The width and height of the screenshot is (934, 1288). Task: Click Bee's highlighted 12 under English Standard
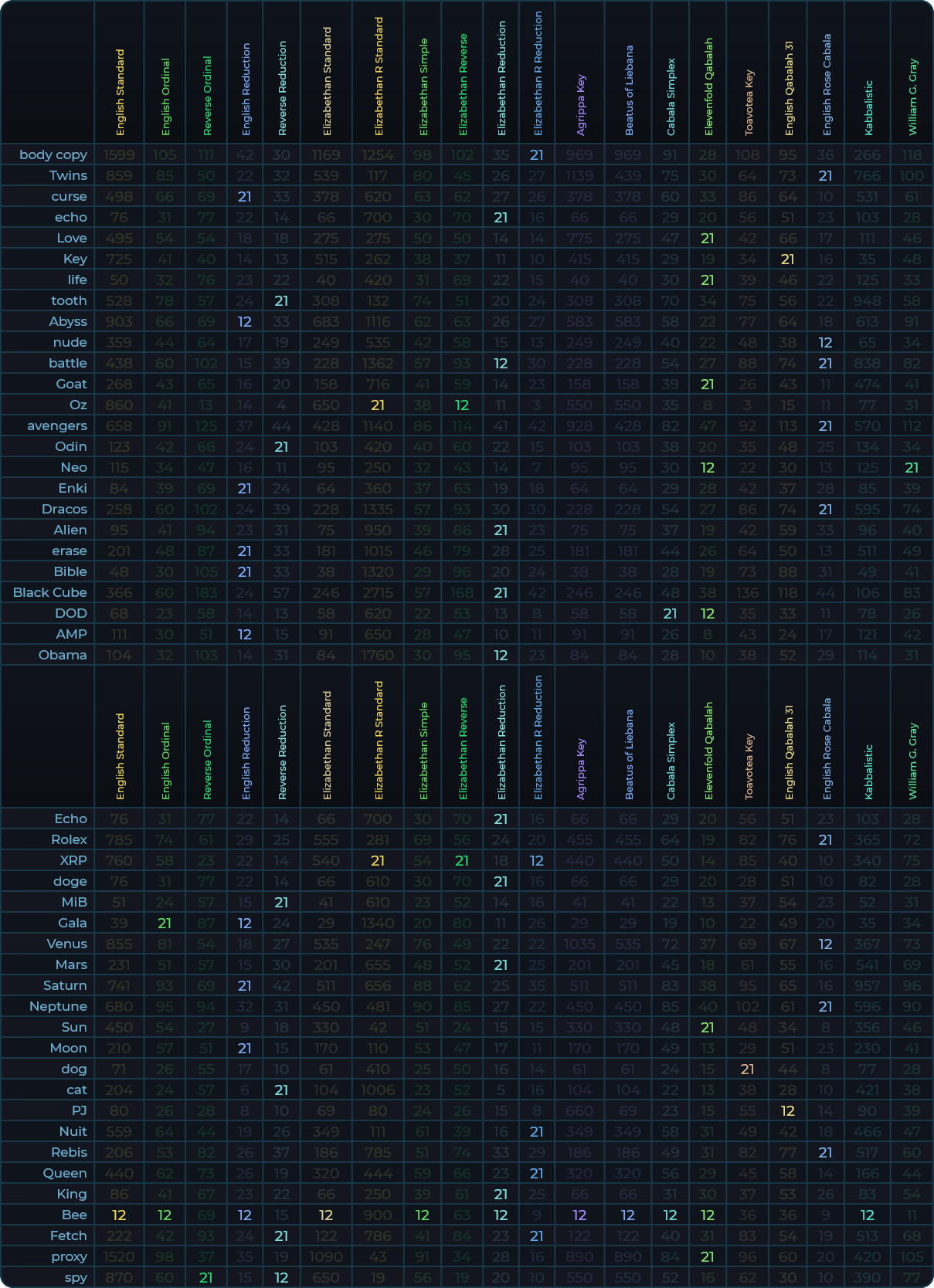click(x=119, y=1215)
